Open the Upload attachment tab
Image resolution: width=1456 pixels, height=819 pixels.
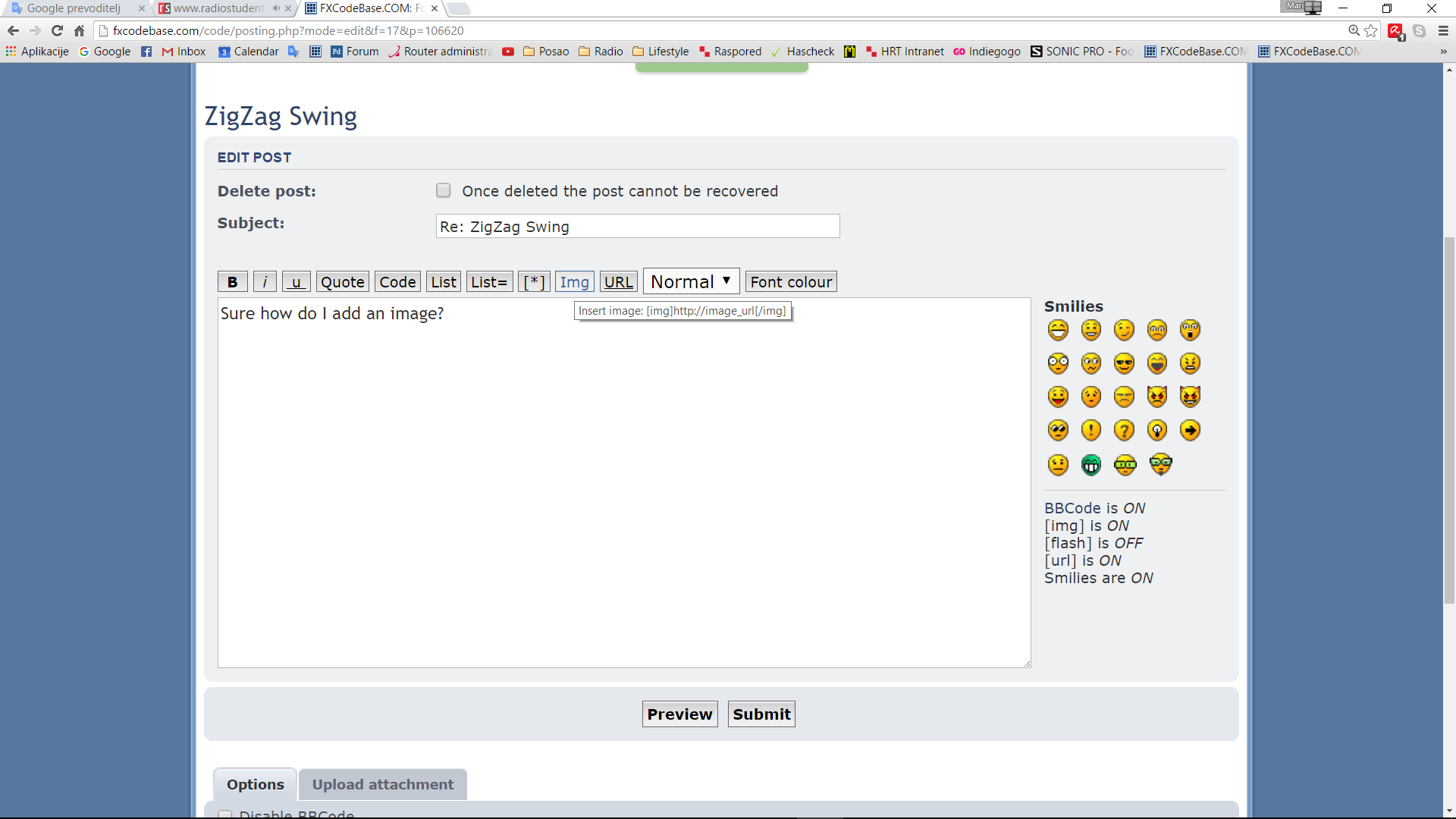(x=383, y=784)
